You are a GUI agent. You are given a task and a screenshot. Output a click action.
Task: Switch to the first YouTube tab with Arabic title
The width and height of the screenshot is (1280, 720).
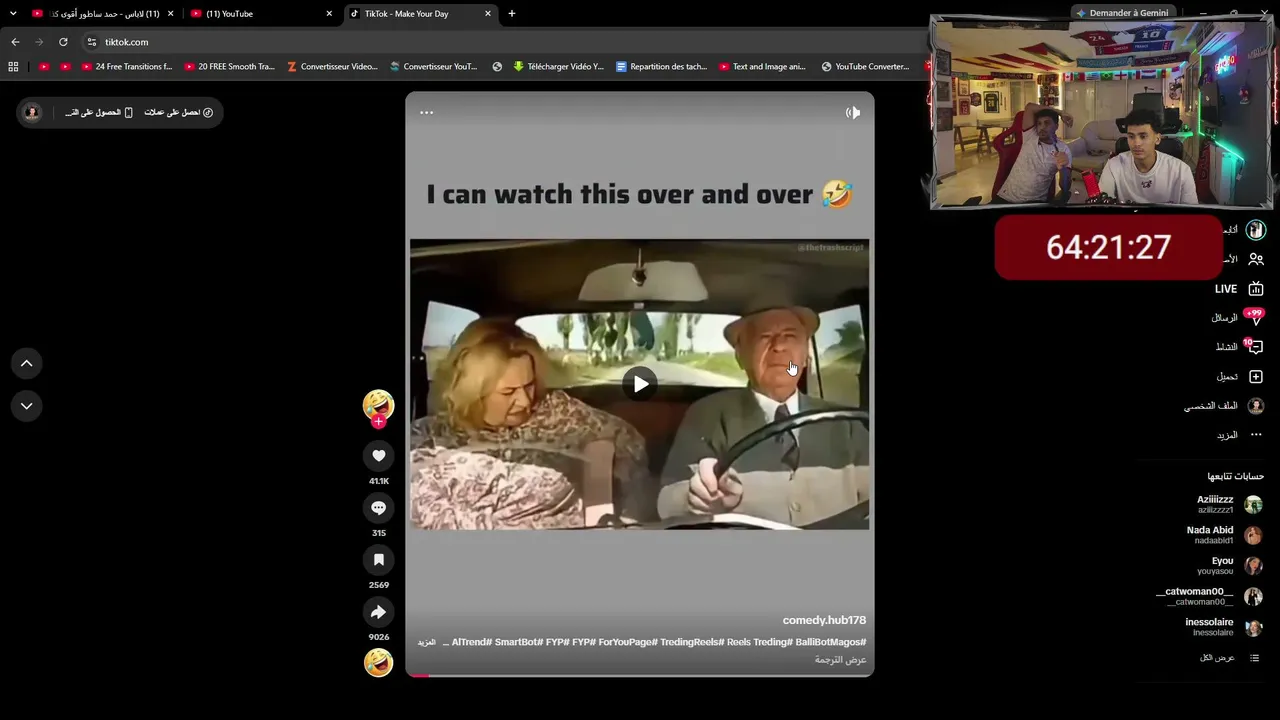tap(103, 14)
